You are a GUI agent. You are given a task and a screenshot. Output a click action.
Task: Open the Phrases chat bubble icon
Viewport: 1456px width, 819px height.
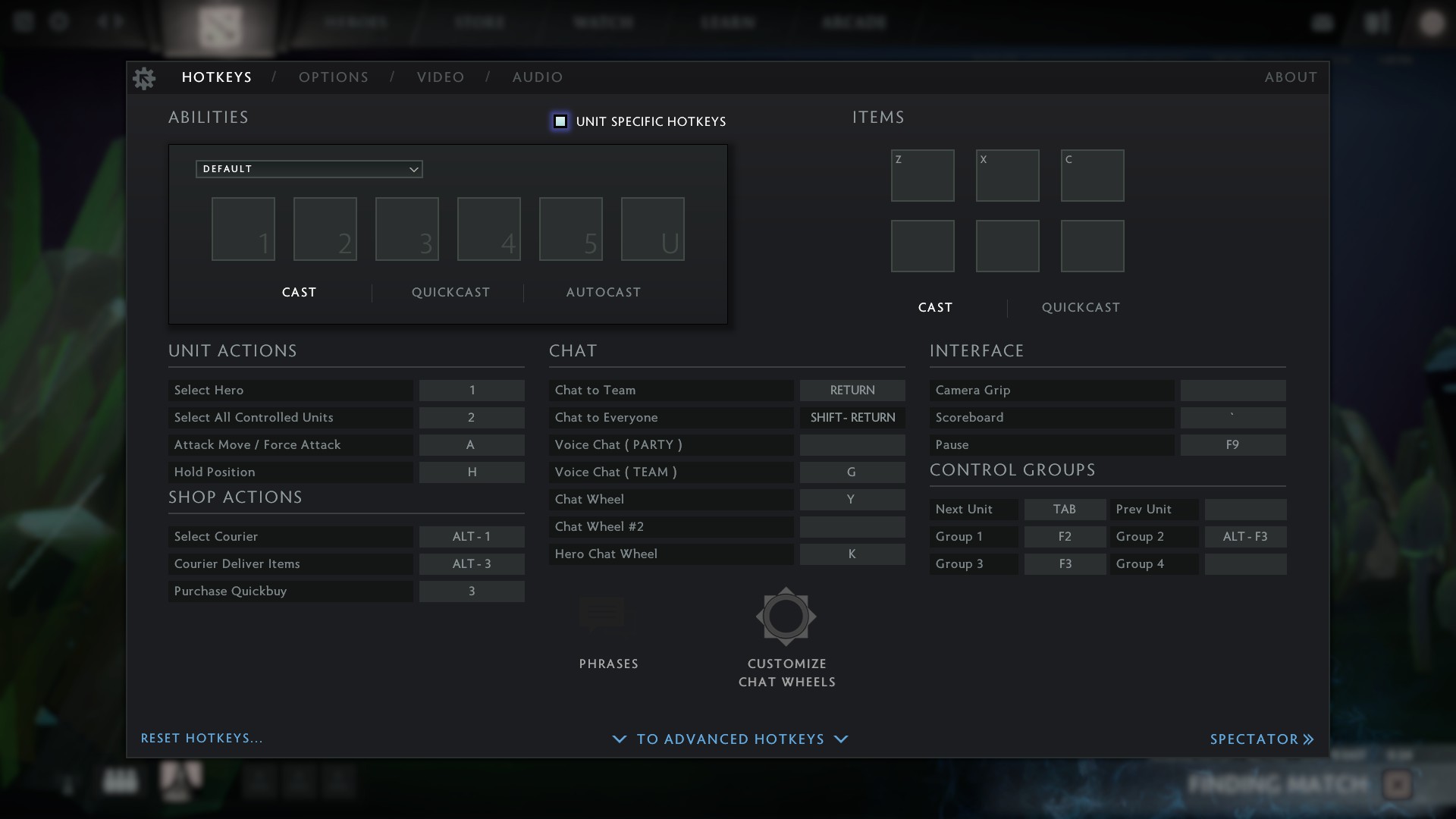[602, 615]
